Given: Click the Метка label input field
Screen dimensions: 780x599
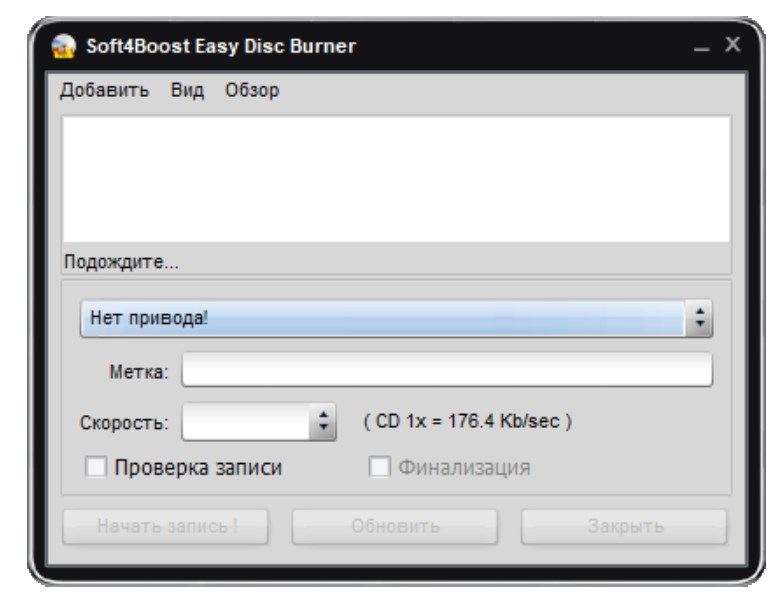Looking at the screenshot, I should (447, 369).
